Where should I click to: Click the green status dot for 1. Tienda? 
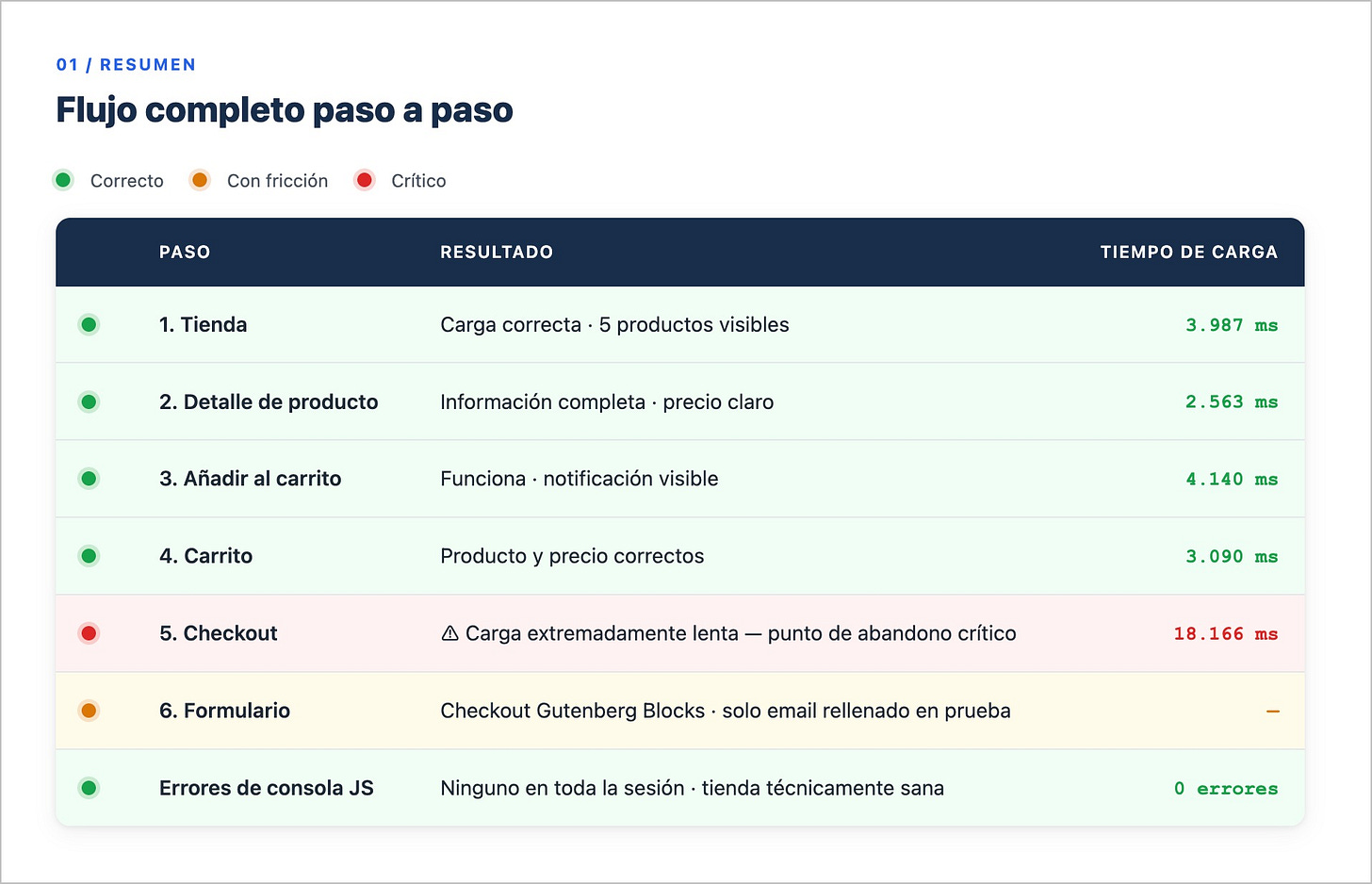point(89,325)
